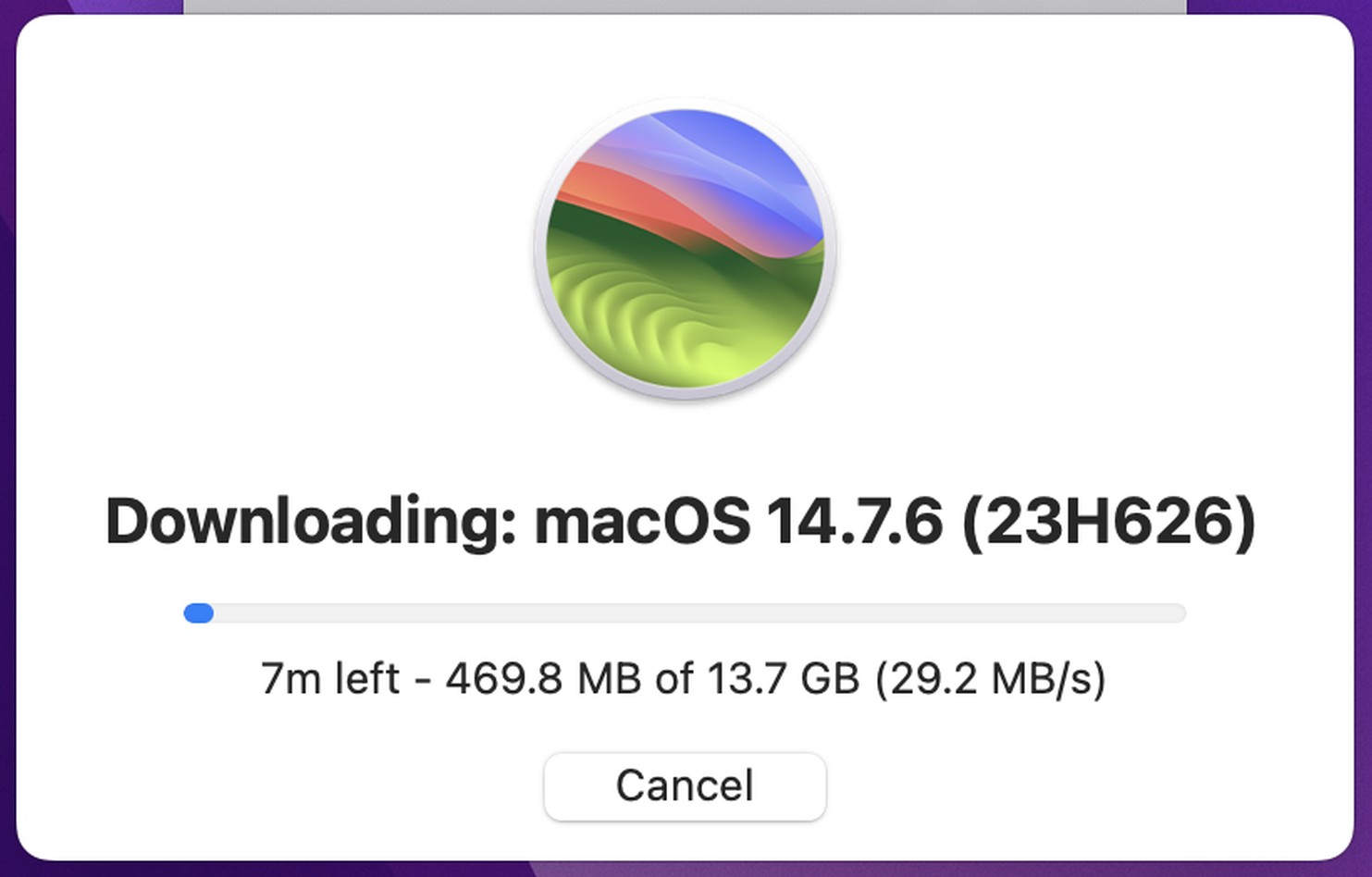Click the Downloading macOS 14.7.6 title

(x=681, y=522)
